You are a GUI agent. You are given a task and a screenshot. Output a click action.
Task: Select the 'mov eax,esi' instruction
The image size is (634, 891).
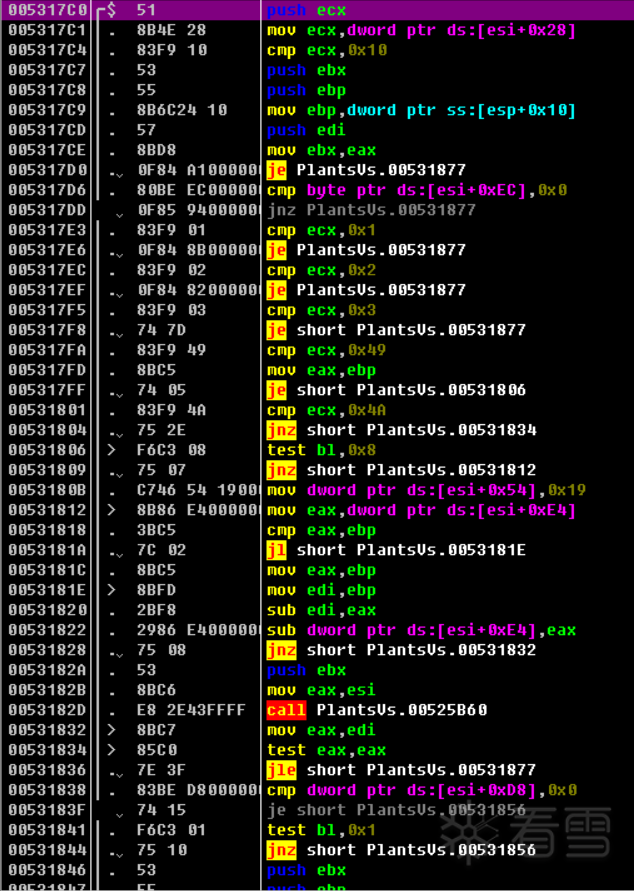pos(322,690)
